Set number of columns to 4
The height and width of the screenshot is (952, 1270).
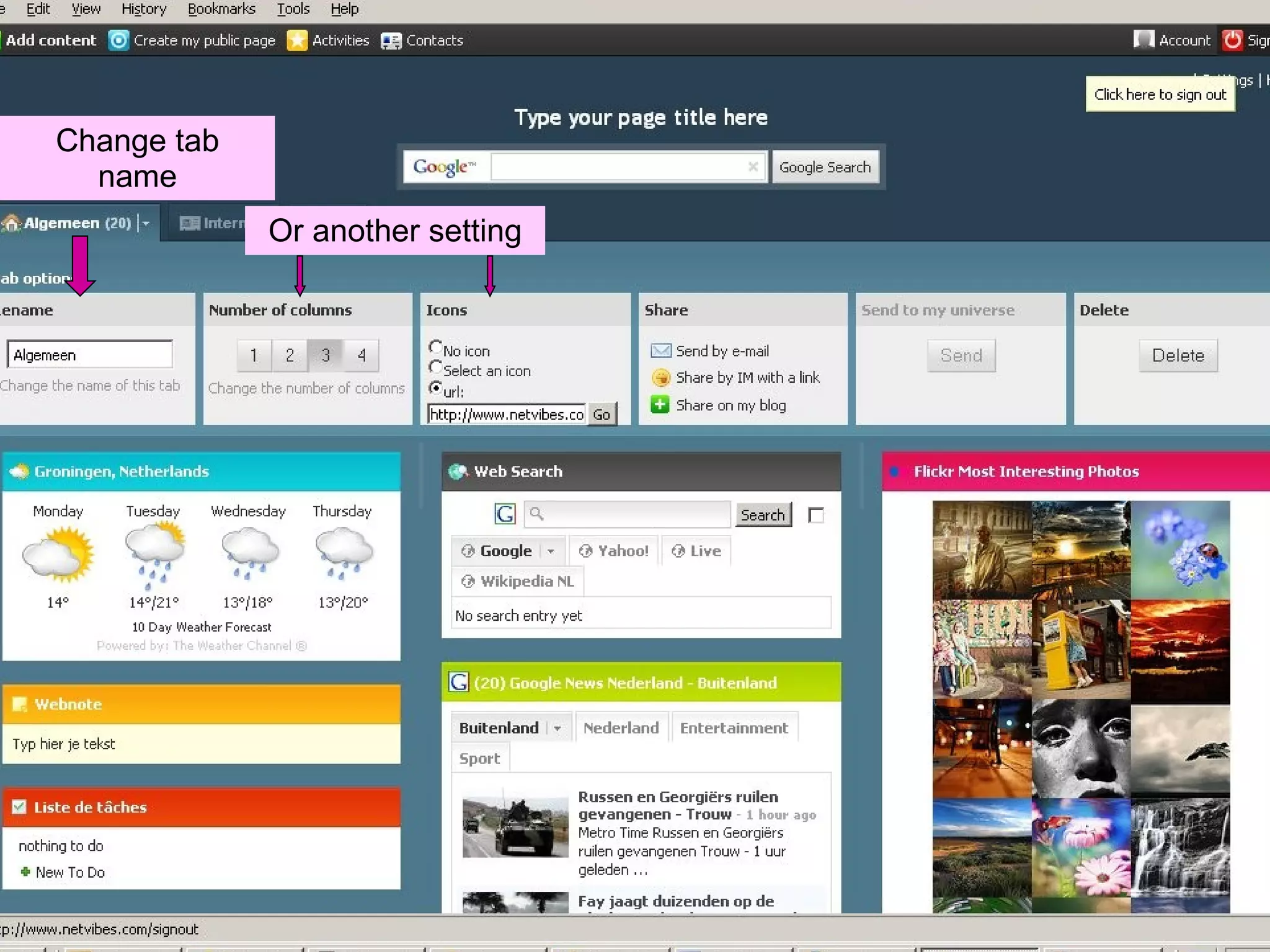pos(362,355)
